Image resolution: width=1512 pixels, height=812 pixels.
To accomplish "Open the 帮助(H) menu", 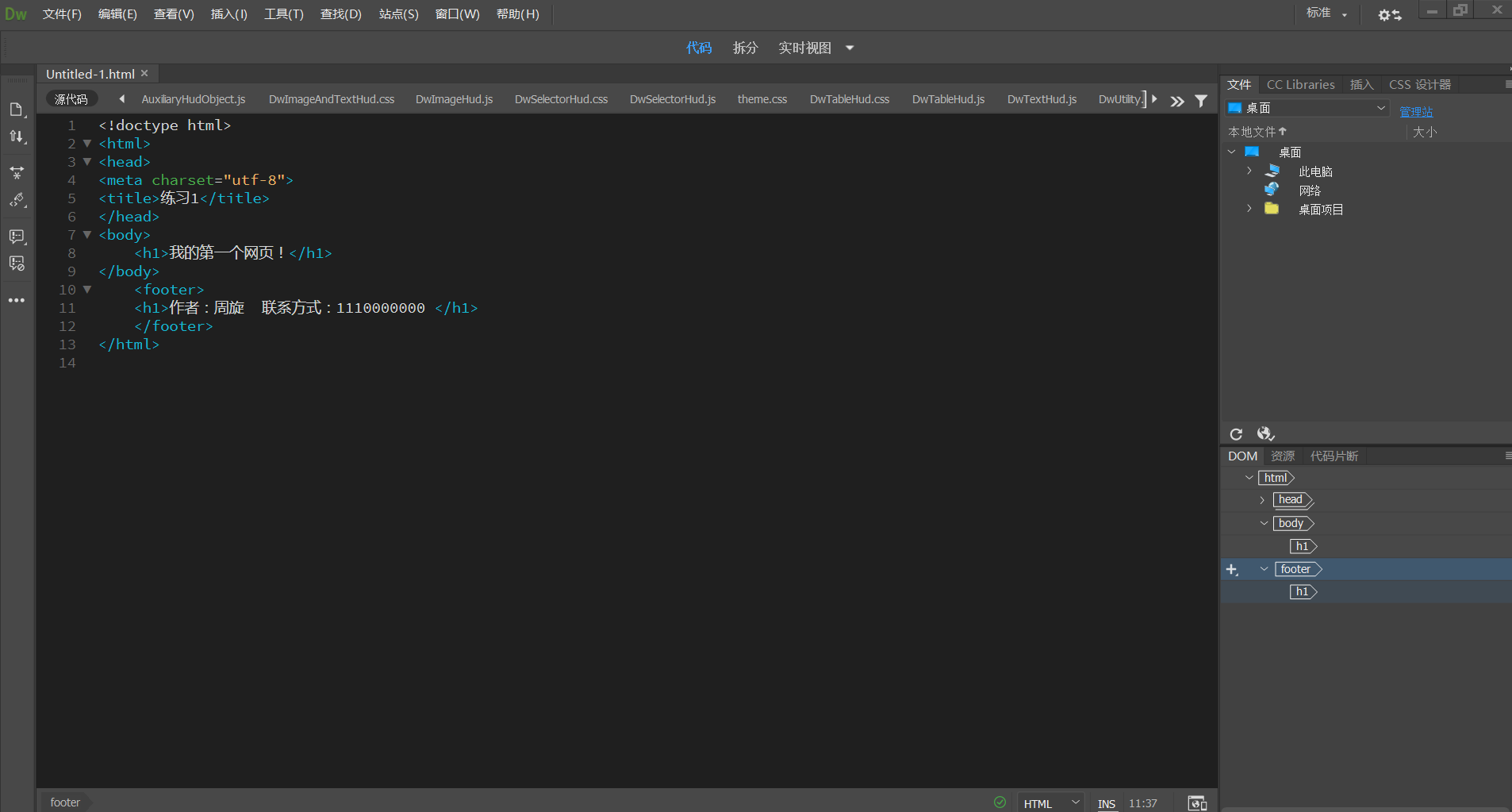I will coord(517,14).
